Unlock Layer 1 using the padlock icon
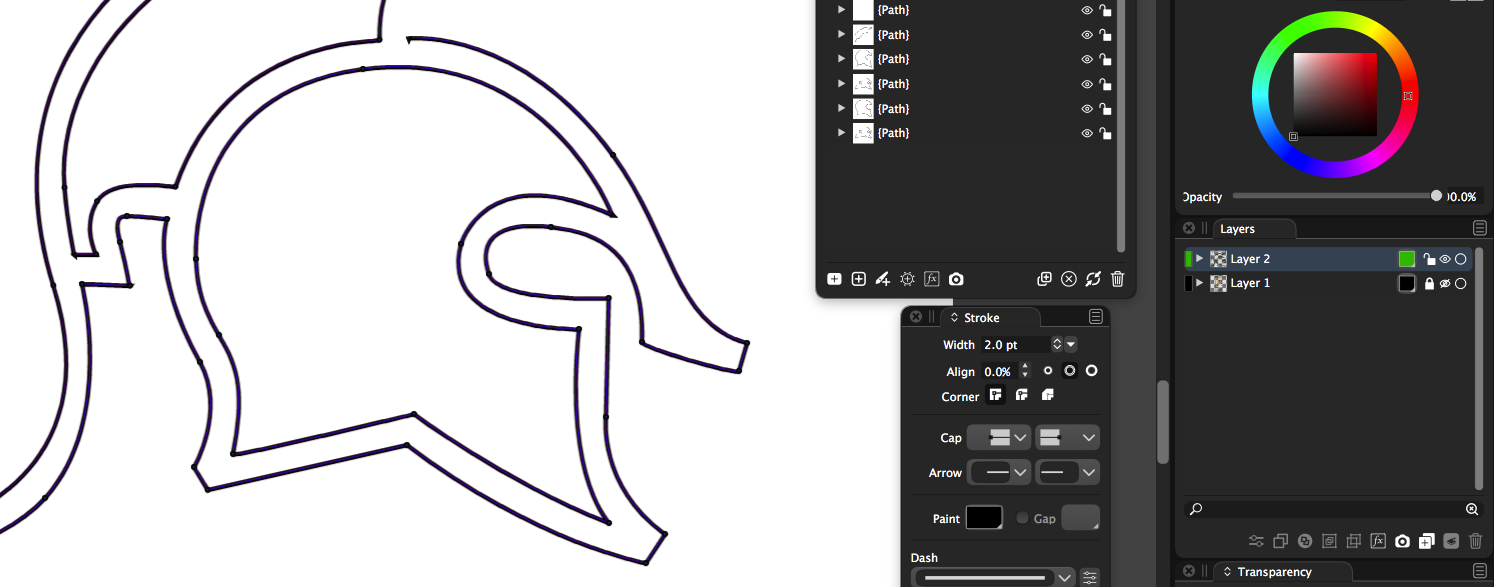 (x=1429, y=284)
